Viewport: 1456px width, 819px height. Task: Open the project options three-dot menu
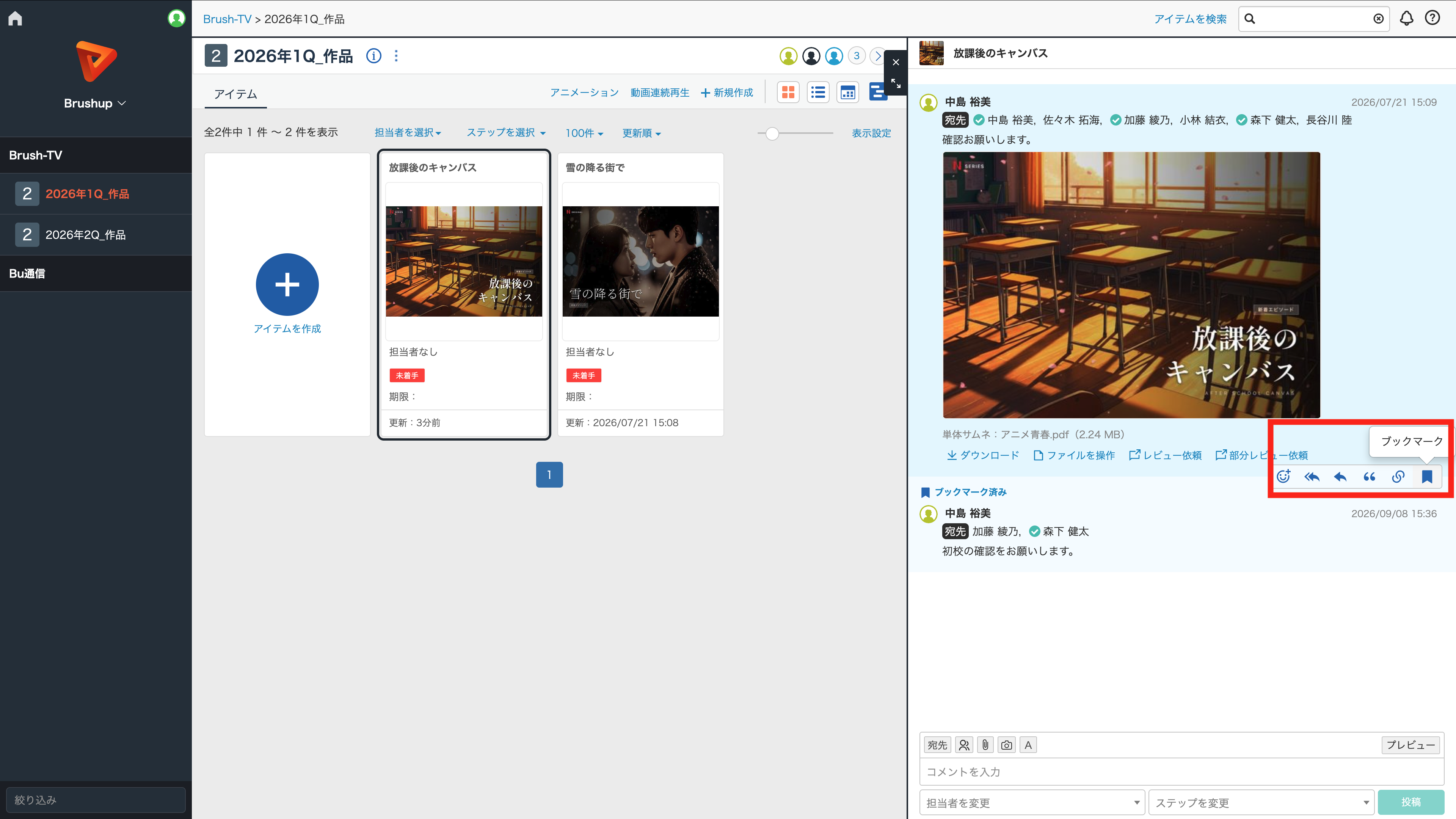396,56
